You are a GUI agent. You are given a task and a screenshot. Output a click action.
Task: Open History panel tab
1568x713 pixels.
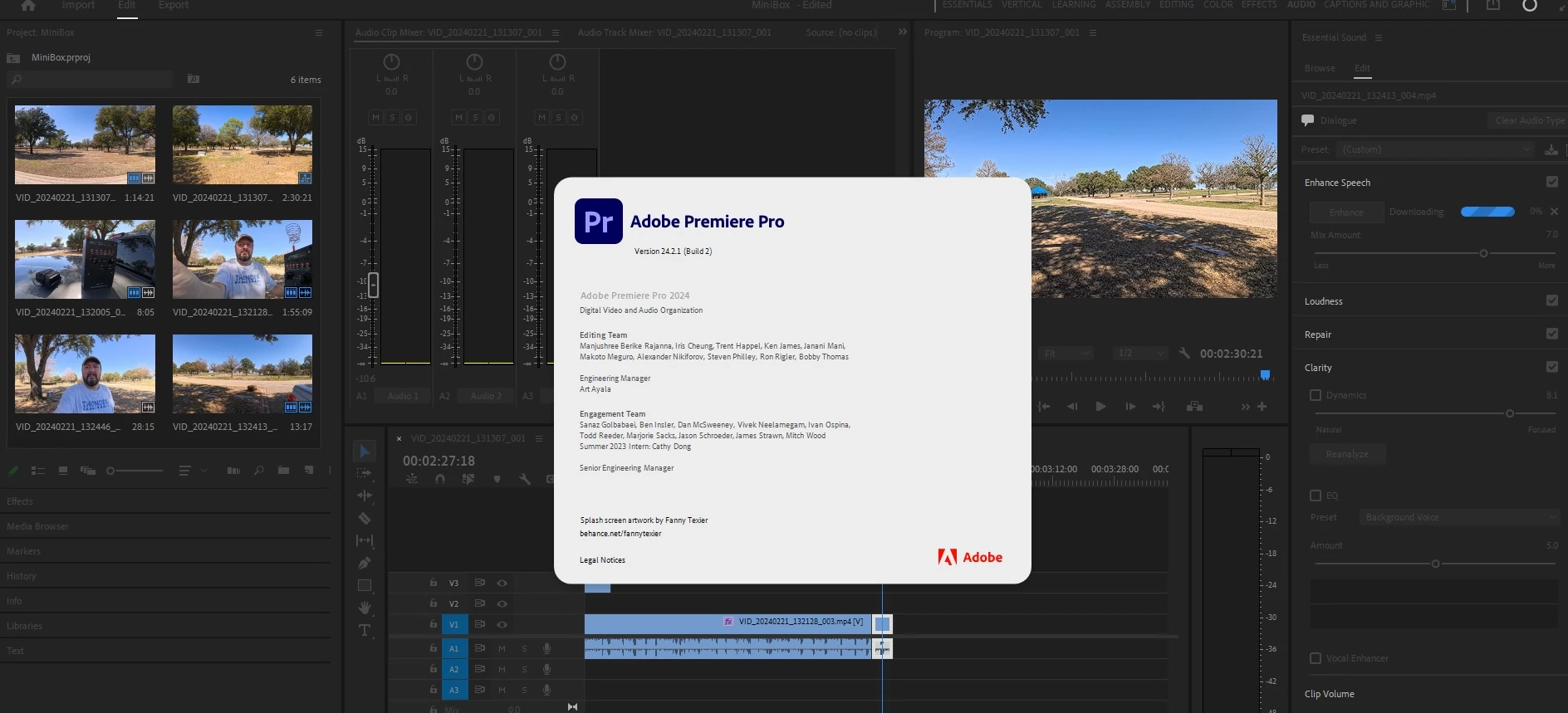click(x=22, y=576)
